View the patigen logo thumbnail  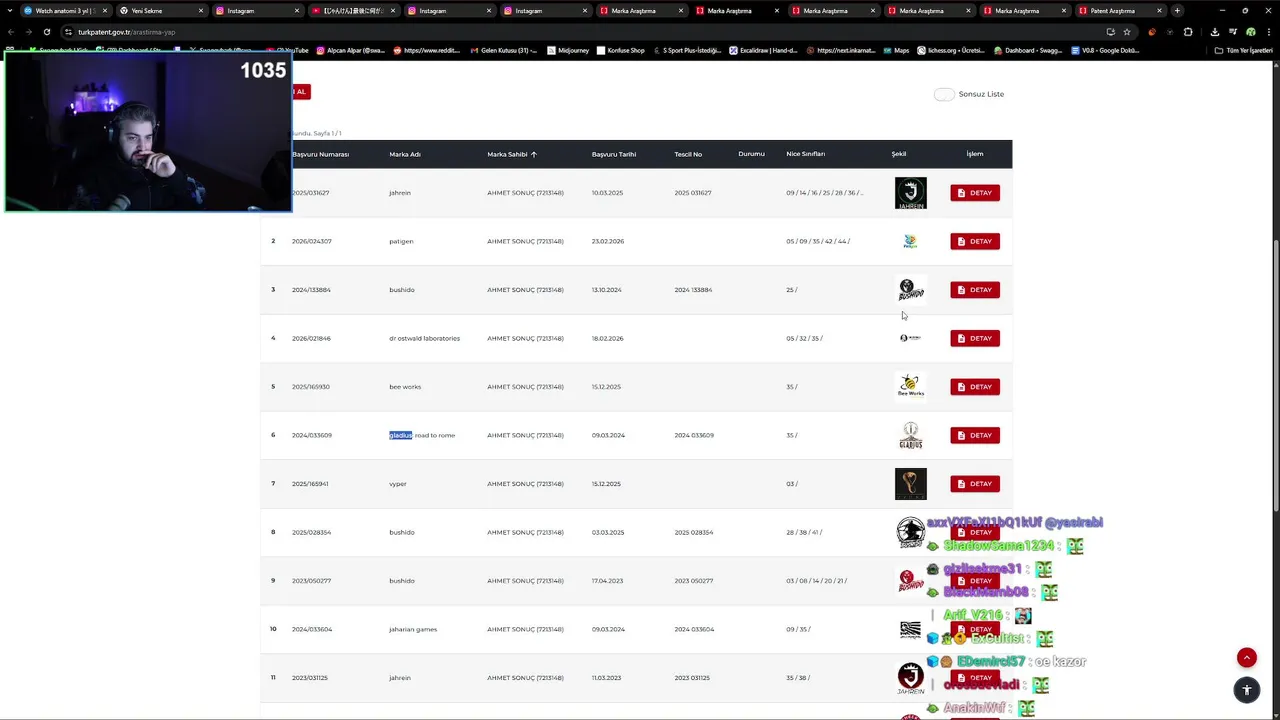910,241
